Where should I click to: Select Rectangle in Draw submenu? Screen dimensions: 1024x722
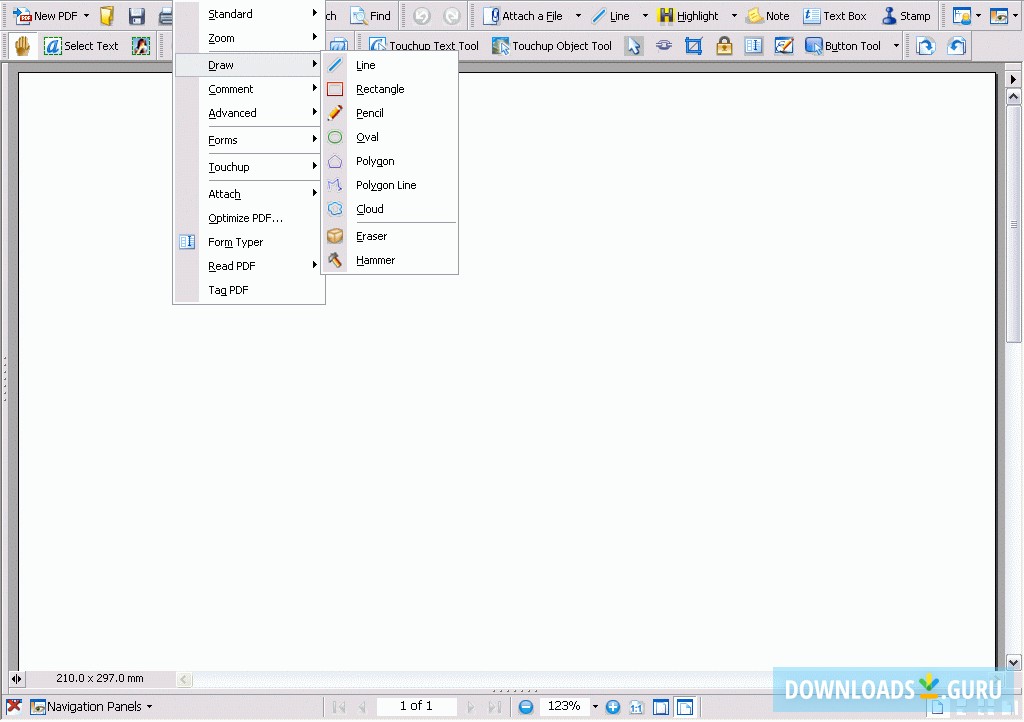coord(390,89)
